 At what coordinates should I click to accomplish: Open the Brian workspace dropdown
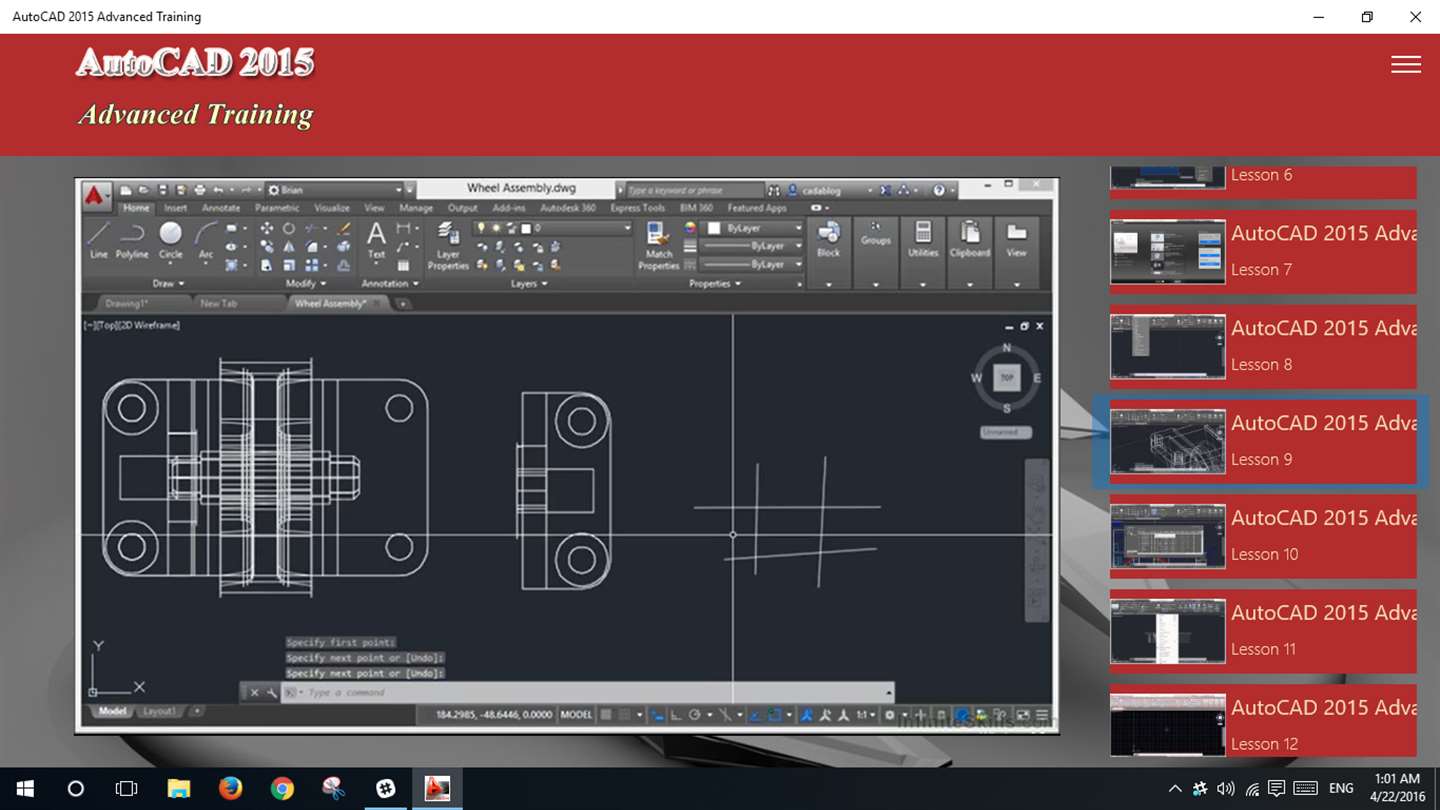[x=335, y=190]
